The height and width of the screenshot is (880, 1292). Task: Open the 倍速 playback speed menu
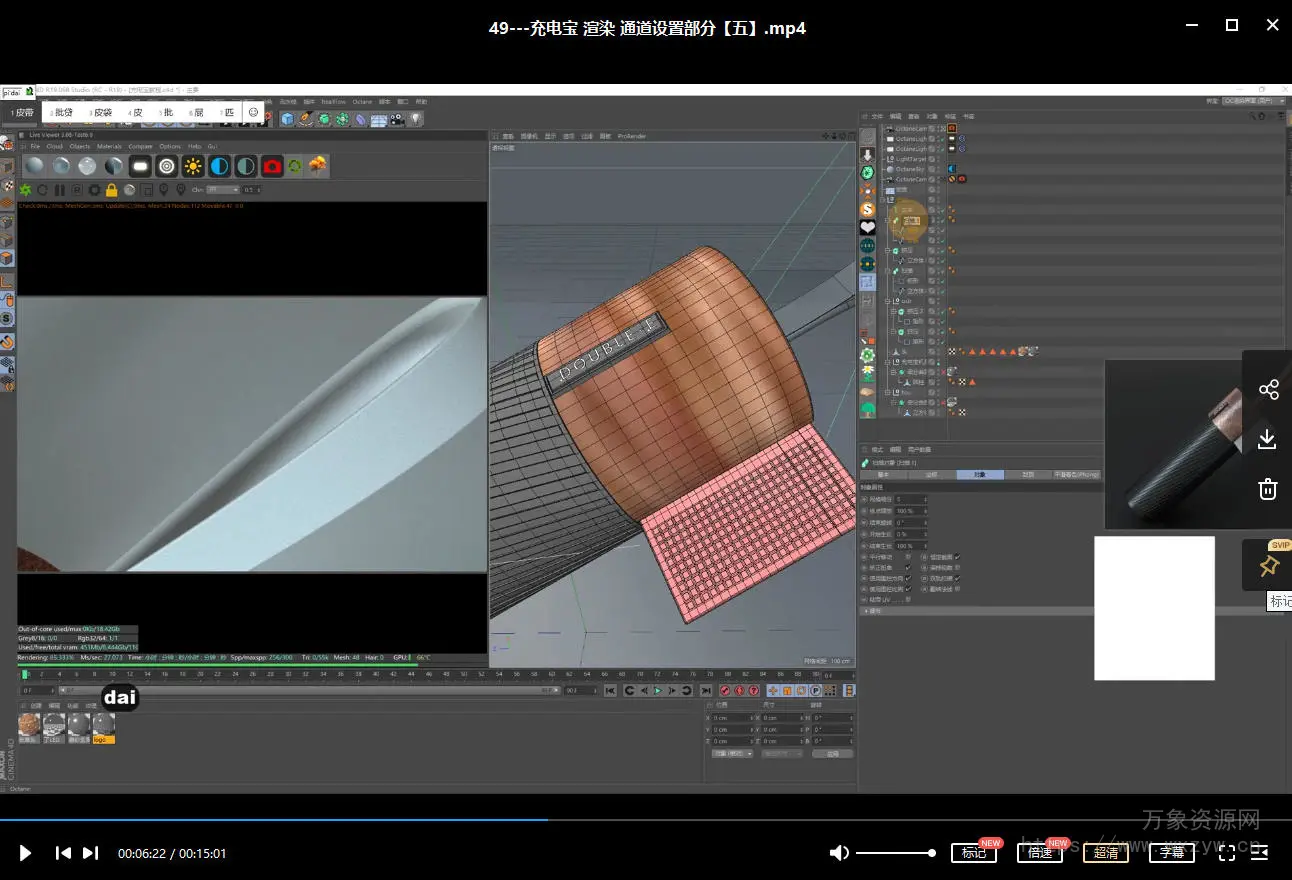click(x=1040, y=853)
